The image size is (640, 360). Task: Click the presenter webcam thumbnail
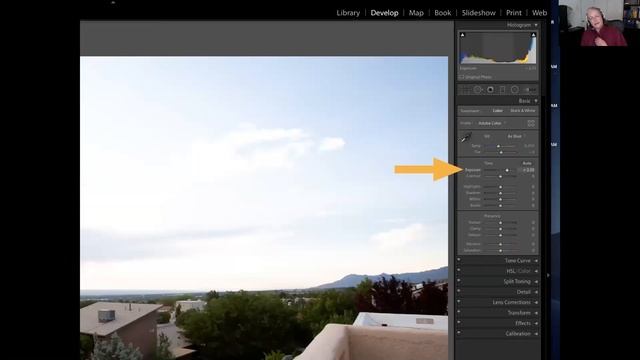tap(599, 23)
